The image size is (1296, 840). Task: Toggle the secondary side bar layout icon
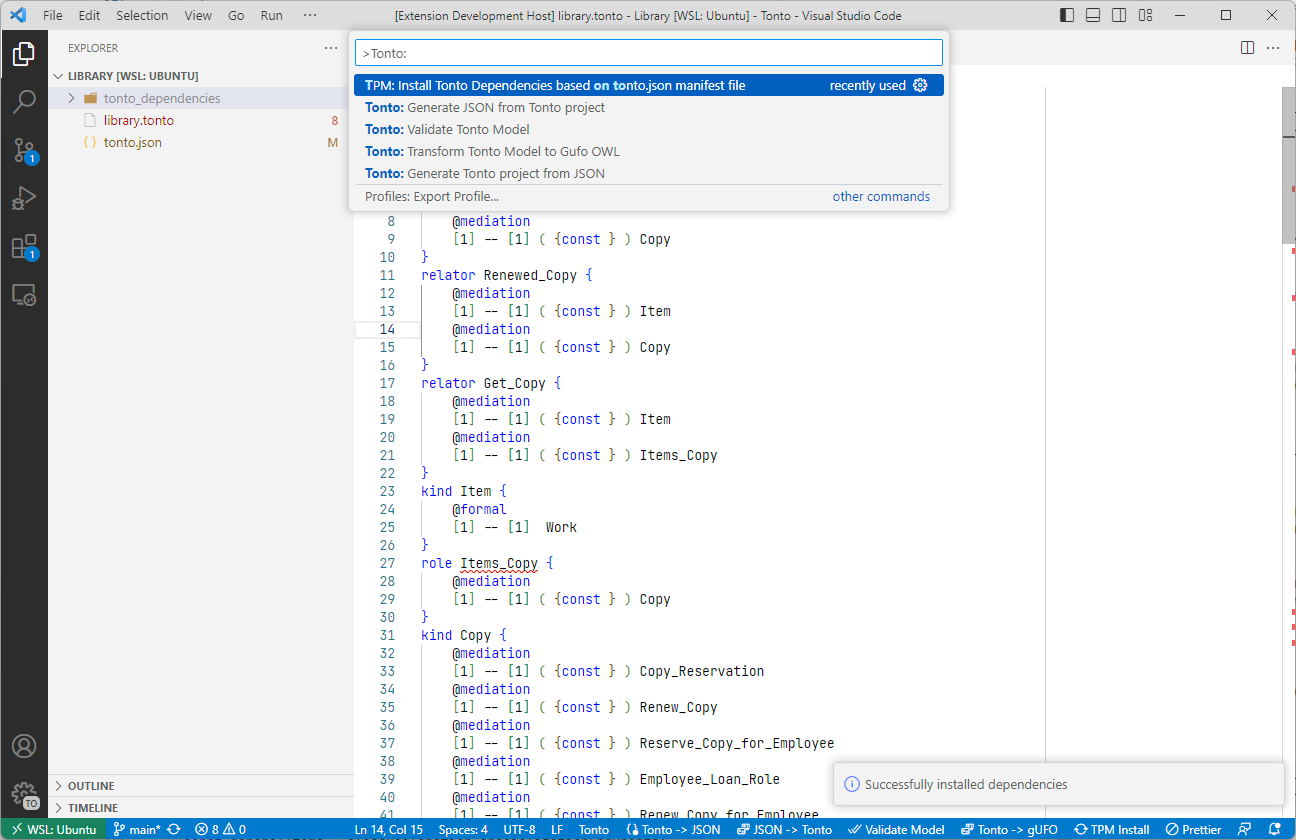click(x=1120, y=15)
